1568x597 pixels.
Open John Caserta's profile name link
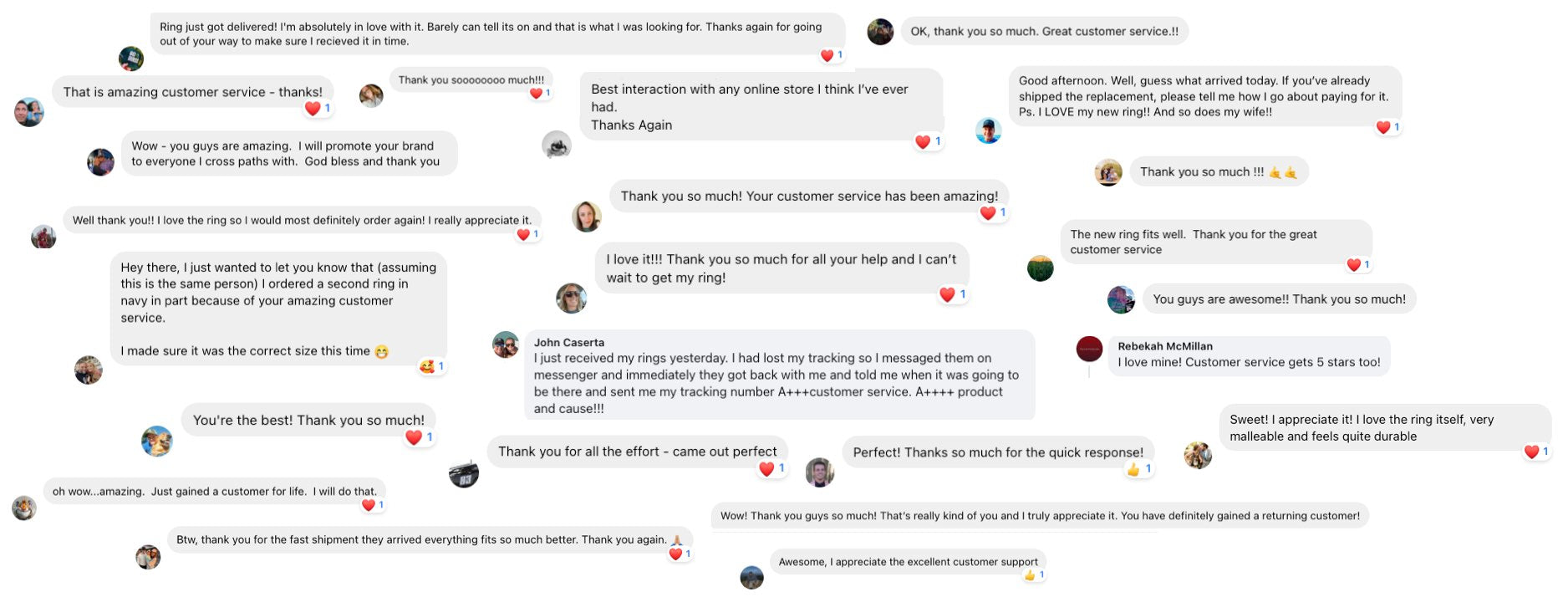(x=568, y=342)
